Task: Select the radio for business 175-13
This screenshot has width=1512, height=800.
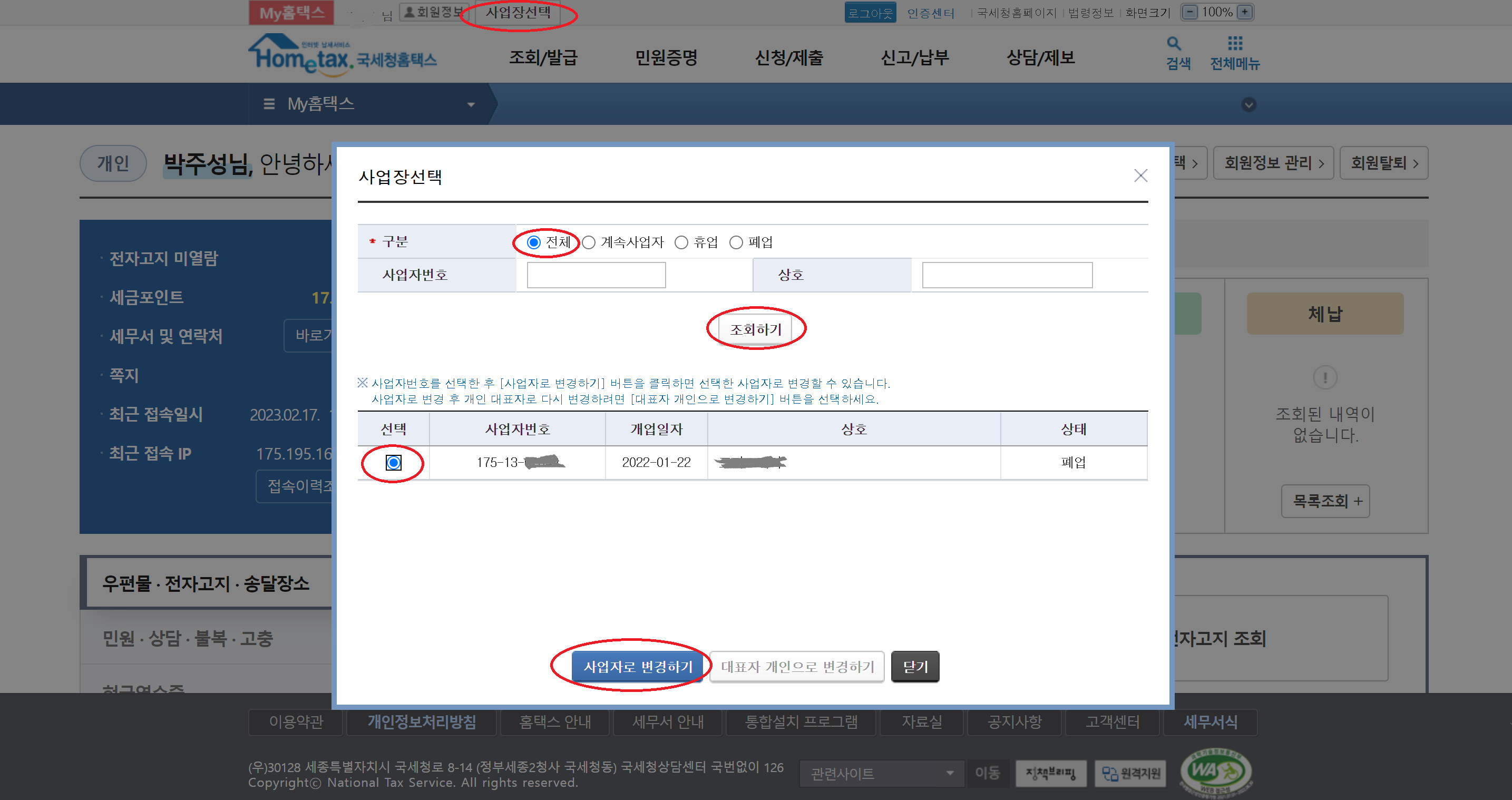Action: click(393, 463)
